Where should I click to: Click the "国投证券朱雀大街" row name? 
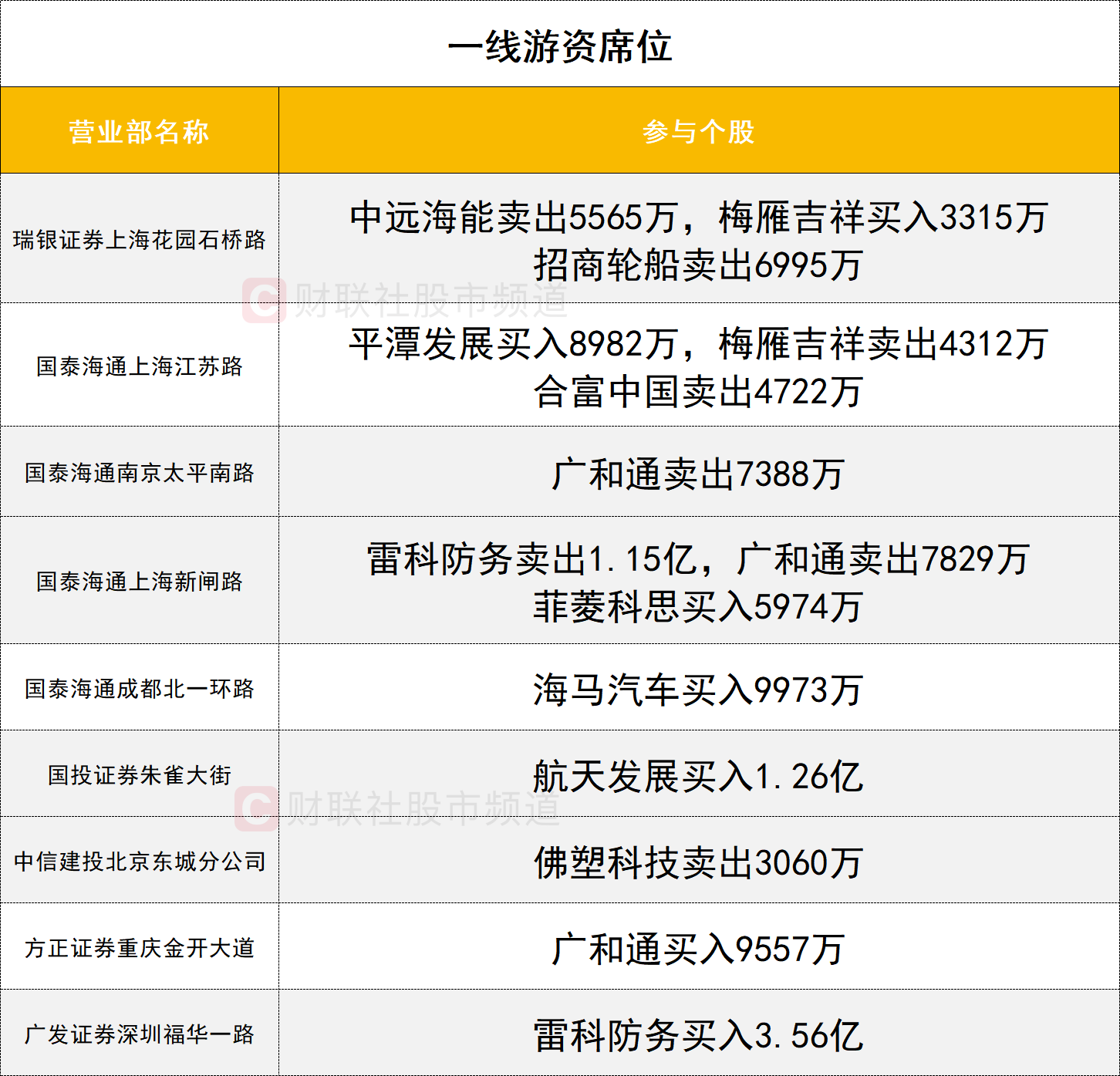(x=139, y=774)
